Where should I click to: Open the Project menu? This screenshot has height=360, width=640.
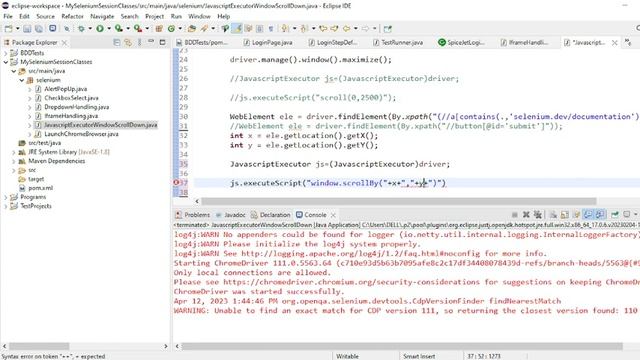pyautogui.click(x=154, y=16)
